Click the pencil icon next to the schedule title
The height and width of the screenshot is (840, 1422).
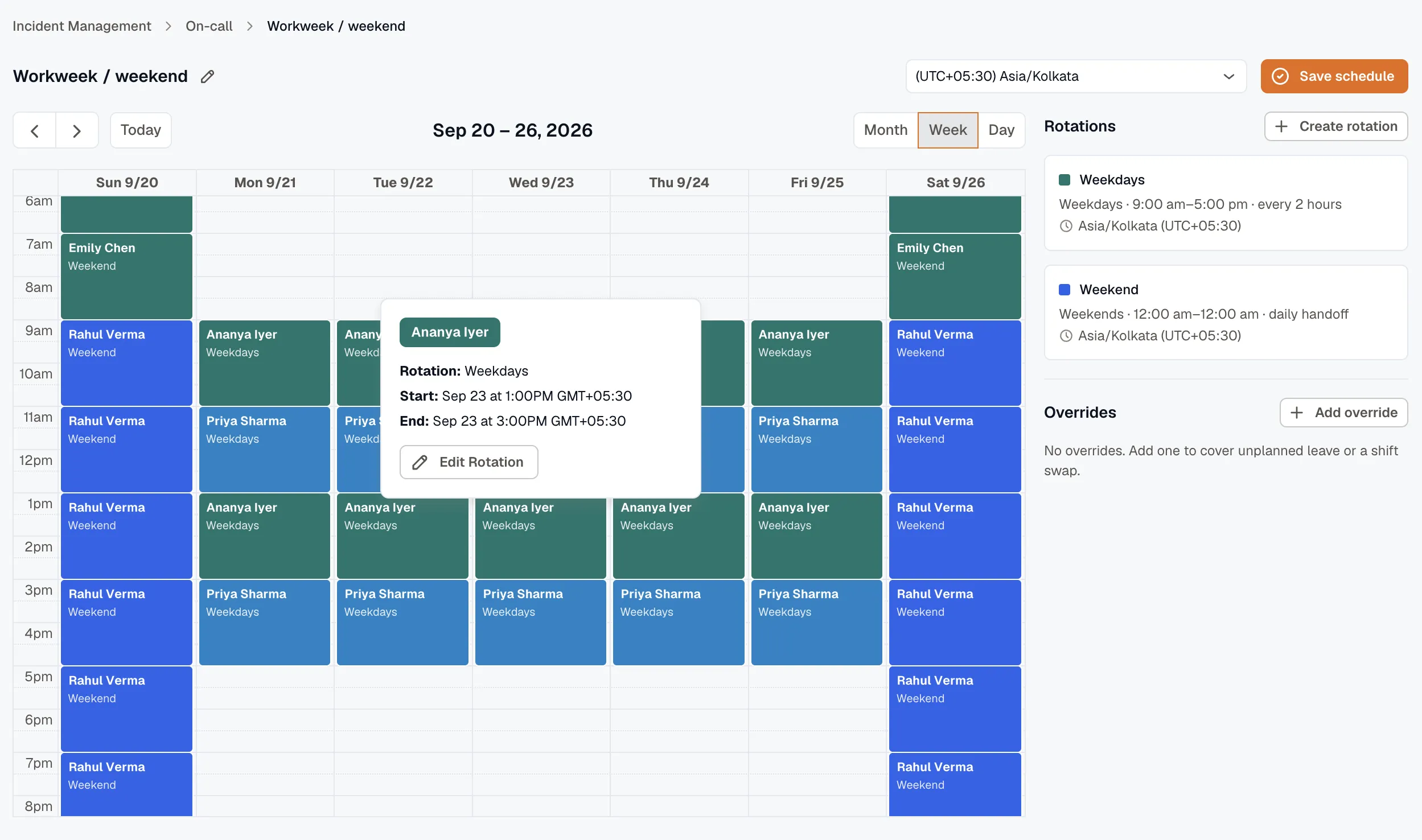coord(208,76)
